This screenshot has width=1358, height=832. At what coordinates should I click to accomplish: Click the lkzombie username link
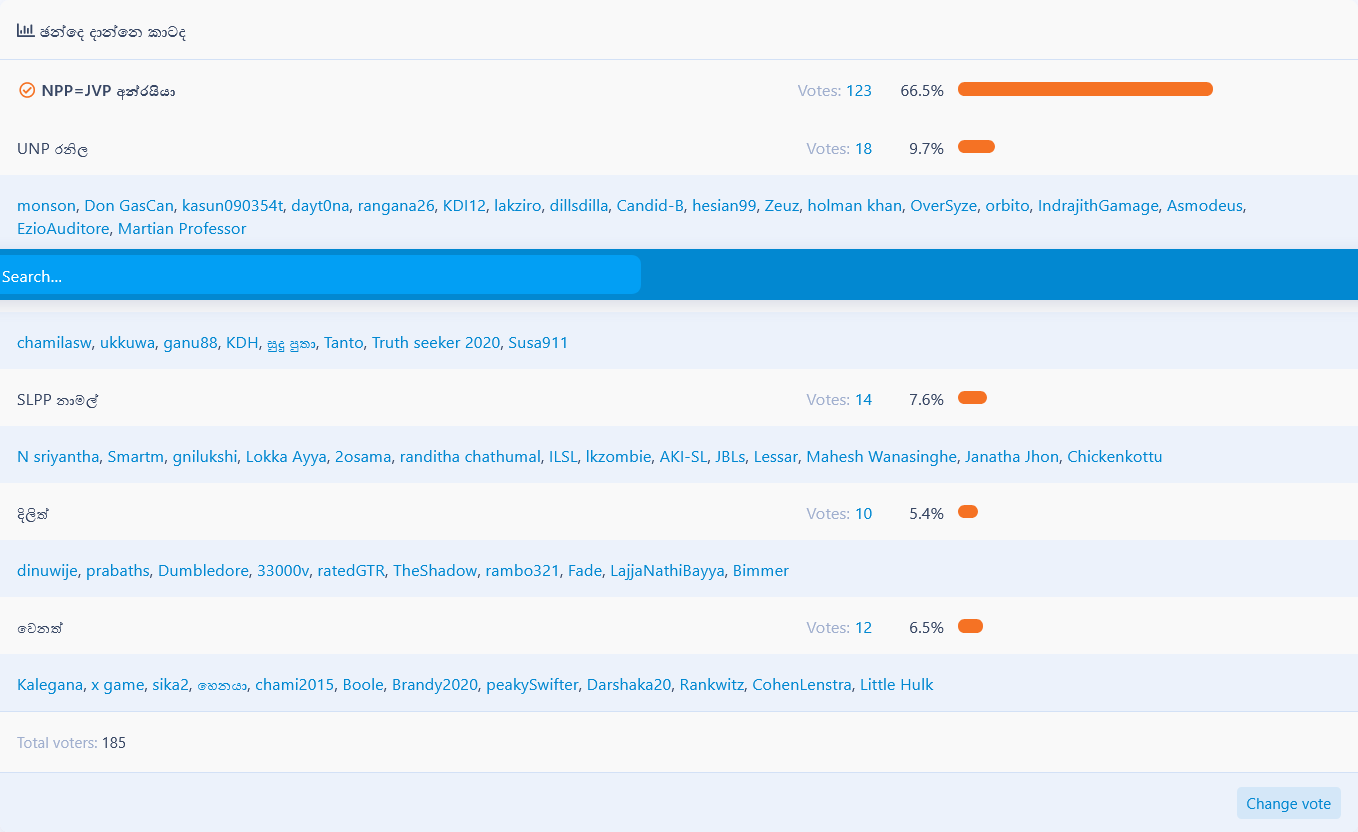coord(618,457)
